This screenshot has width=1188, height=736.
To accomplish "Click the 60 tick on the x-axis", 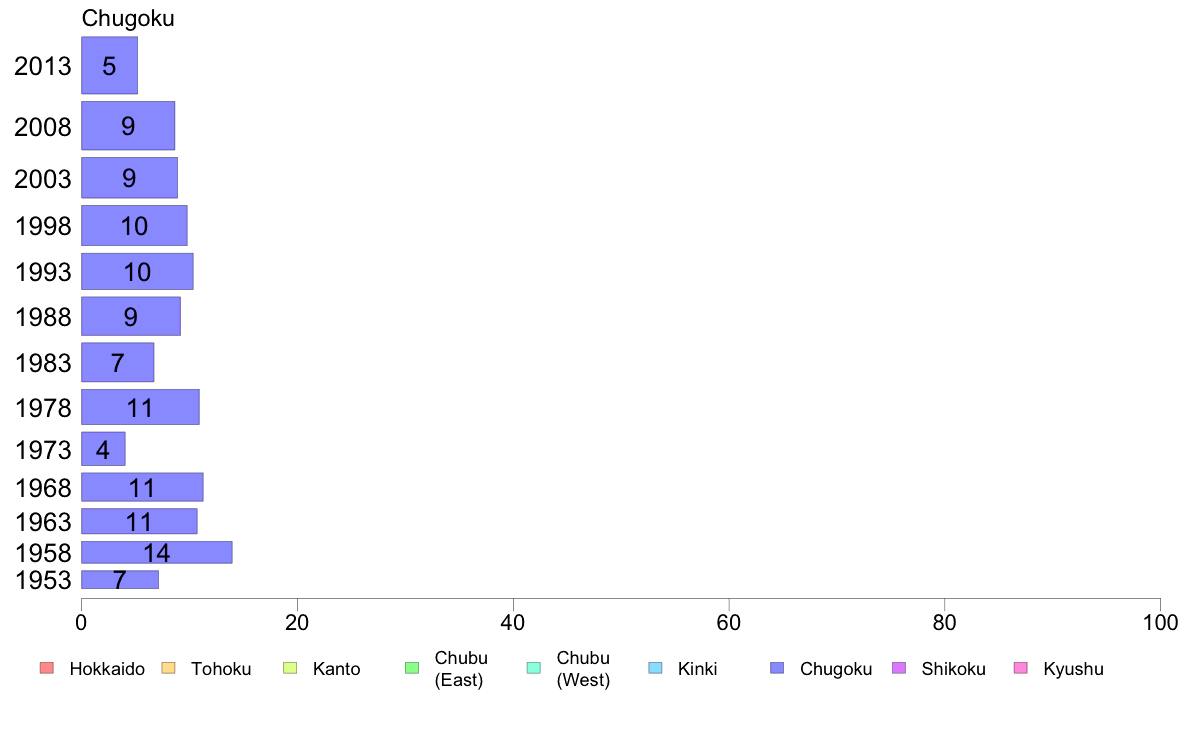I will (728, 623).
